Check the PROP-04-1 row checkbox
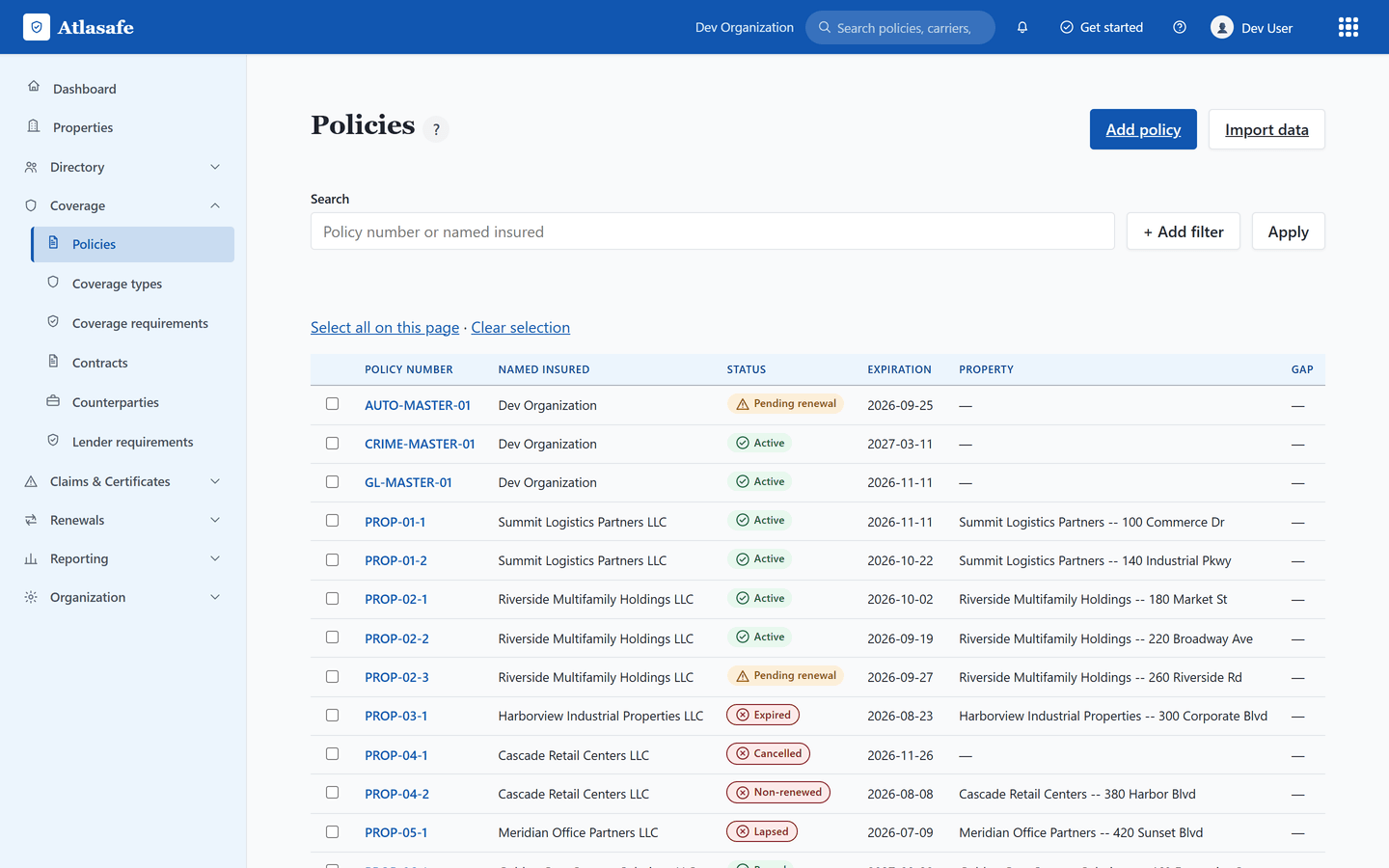Viewport: 1389px width, 868px height. [332, 754]
